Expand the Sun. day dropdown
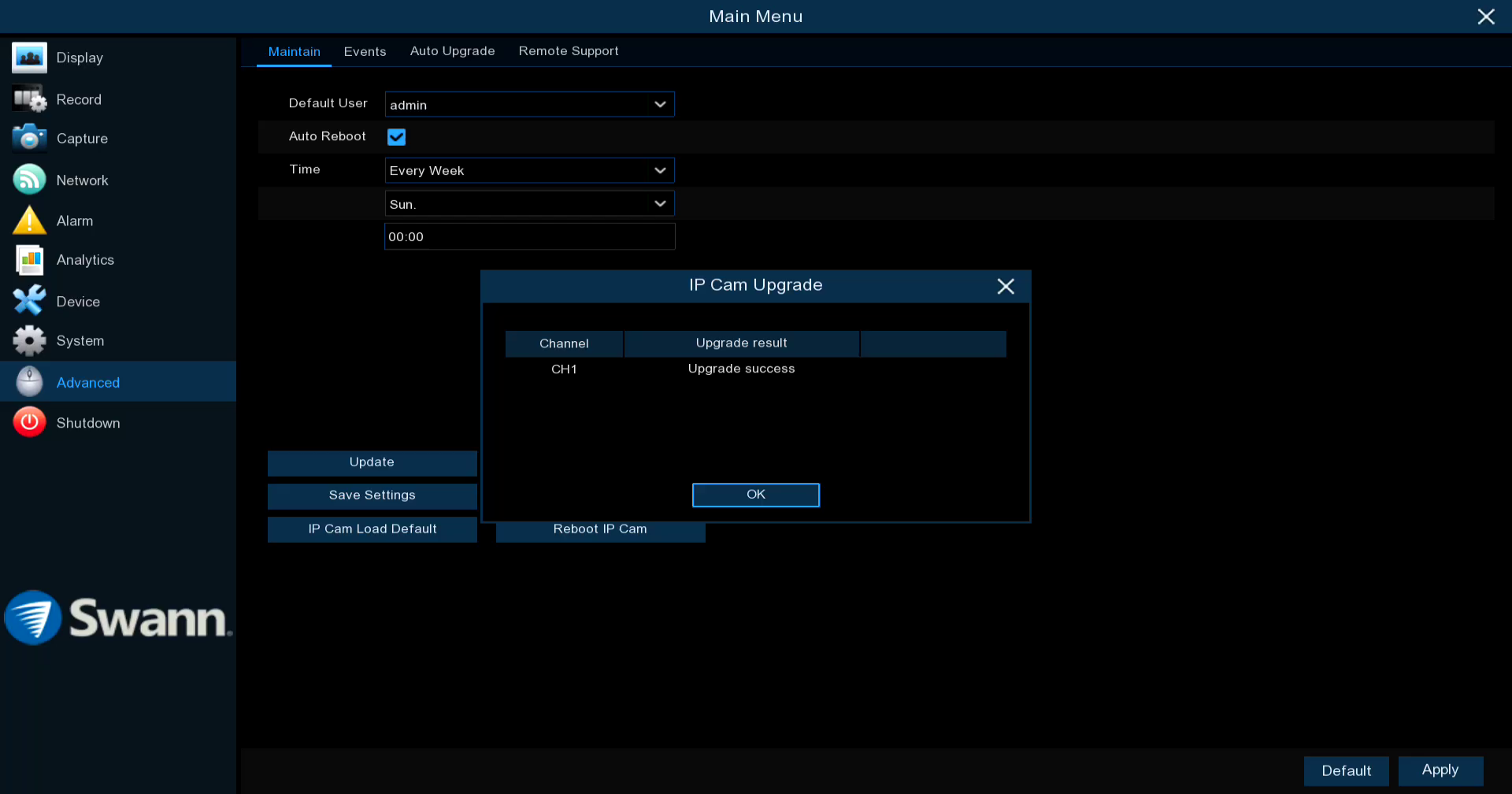1512x794 pixels. (529, 204)
